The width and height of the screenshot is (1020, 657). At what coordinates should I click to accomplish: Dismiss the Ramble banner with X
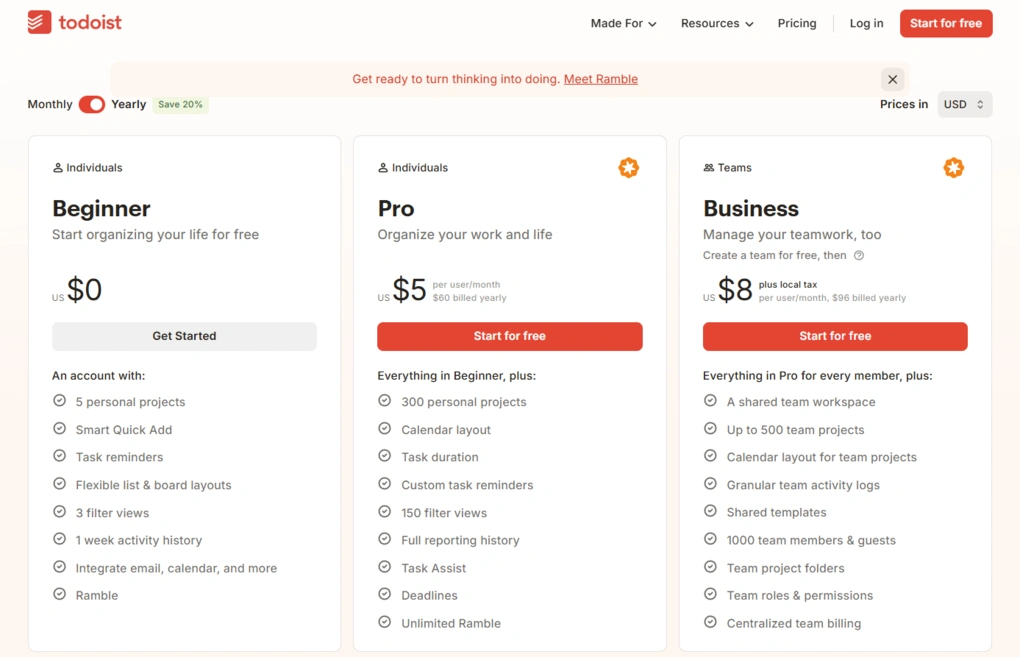pyautogui.click(x=892, y=79)
